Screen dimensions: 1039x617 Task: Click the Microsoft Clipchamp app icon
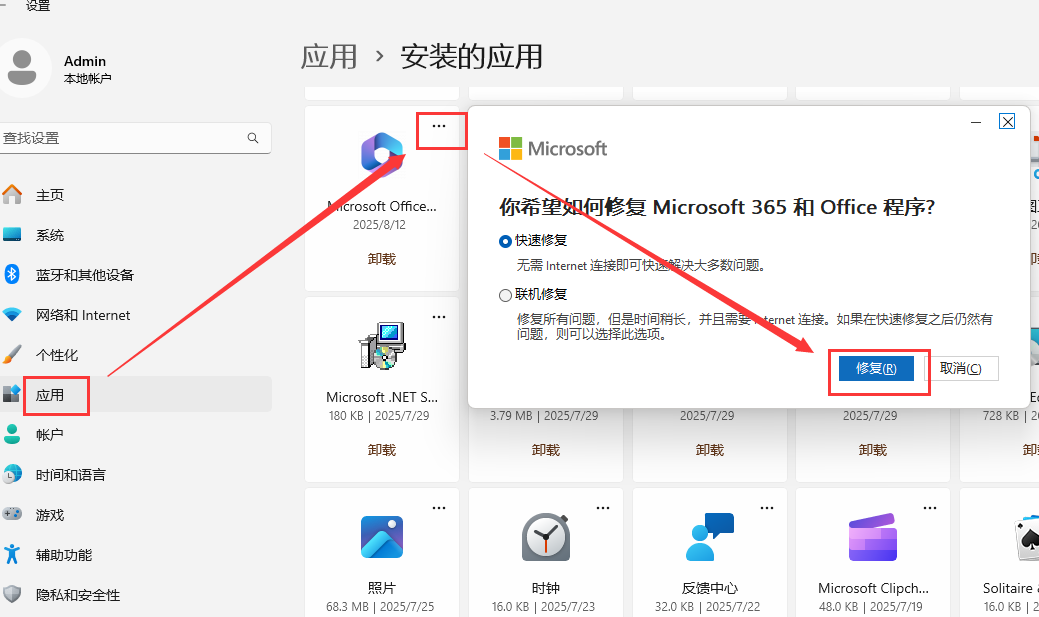coord(873,537)
